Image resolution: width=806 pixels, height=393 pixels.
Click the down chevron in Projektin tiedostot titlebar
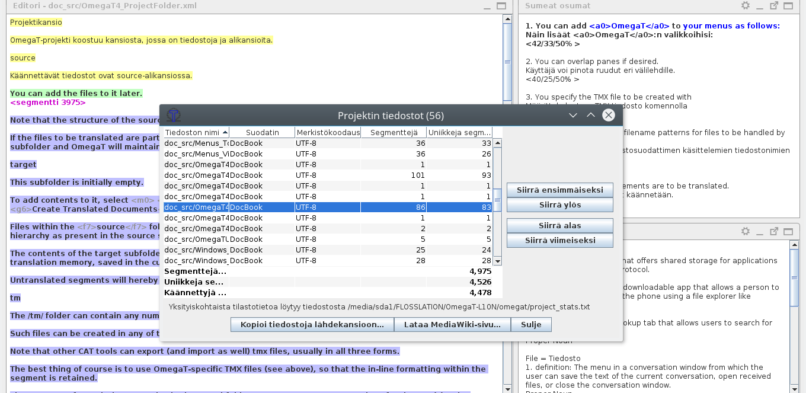[x=573, y=116]
